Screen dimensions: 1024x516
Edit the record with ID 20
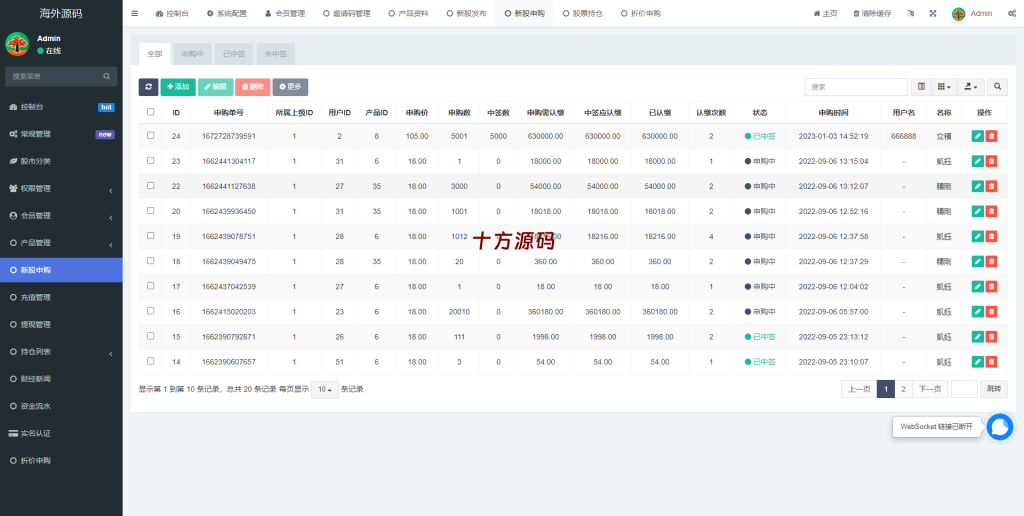(978, 211)
